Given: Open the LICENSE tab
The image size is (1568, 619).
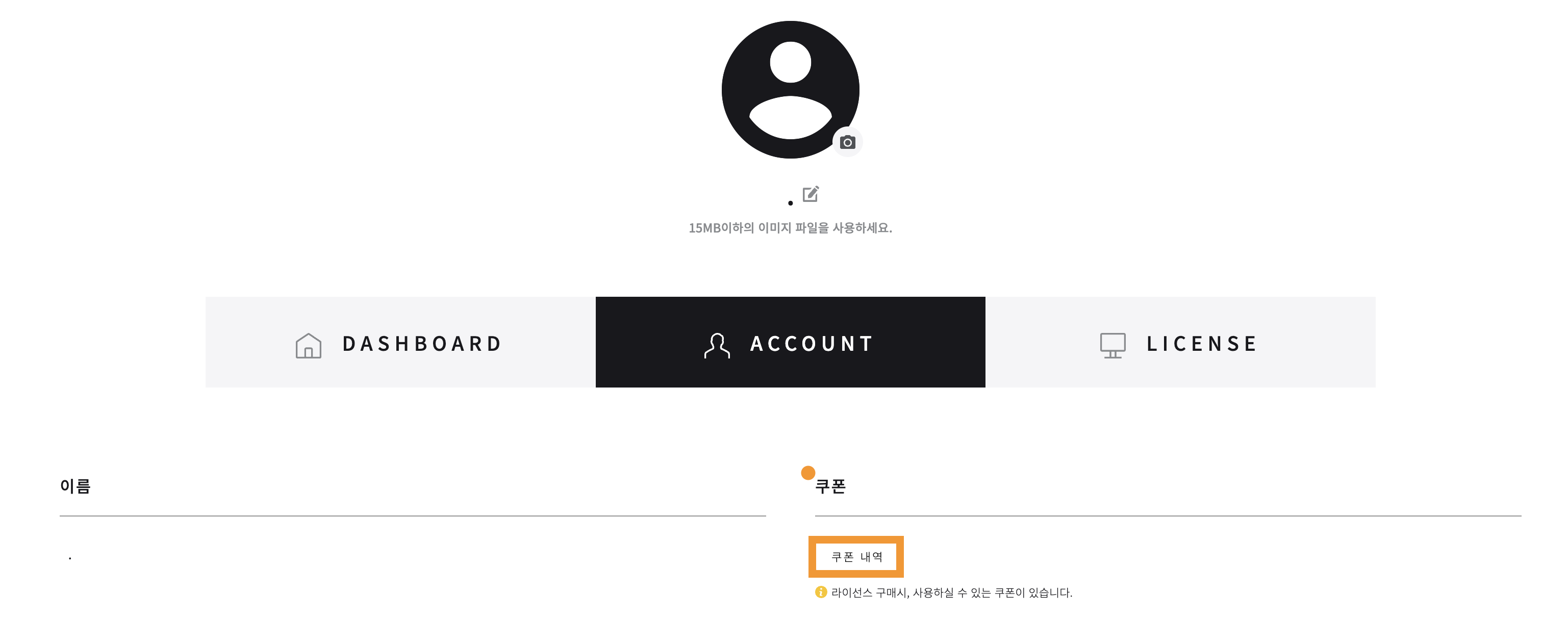Looking at the screenshot, I should pyautogui.click(x=1180, y=342).
